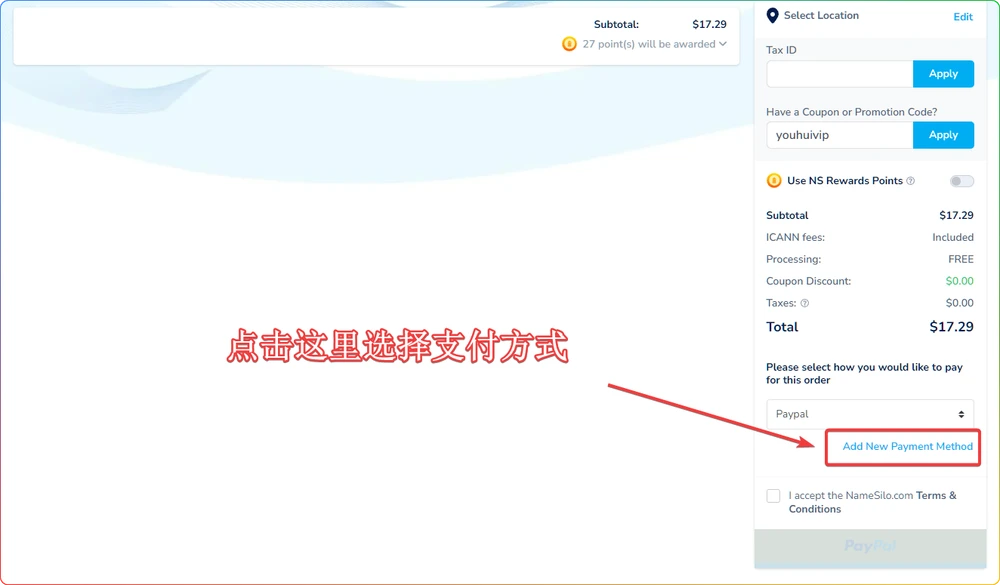Apply the Tax ID entry
Screen dimensions: 1000x585
943,73
